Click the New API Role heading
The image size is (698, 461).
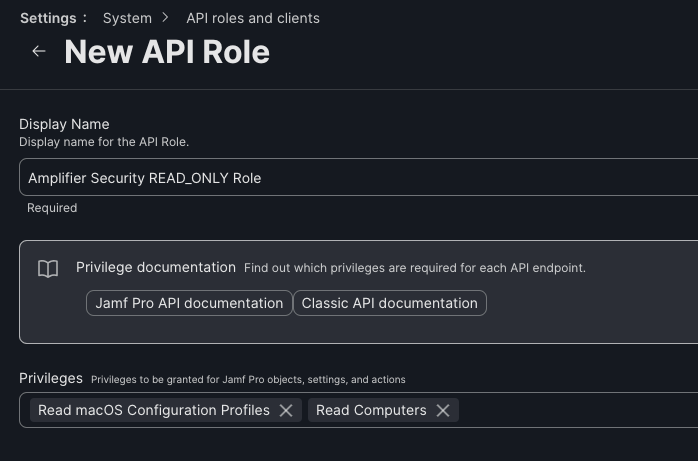pos(167,52)
